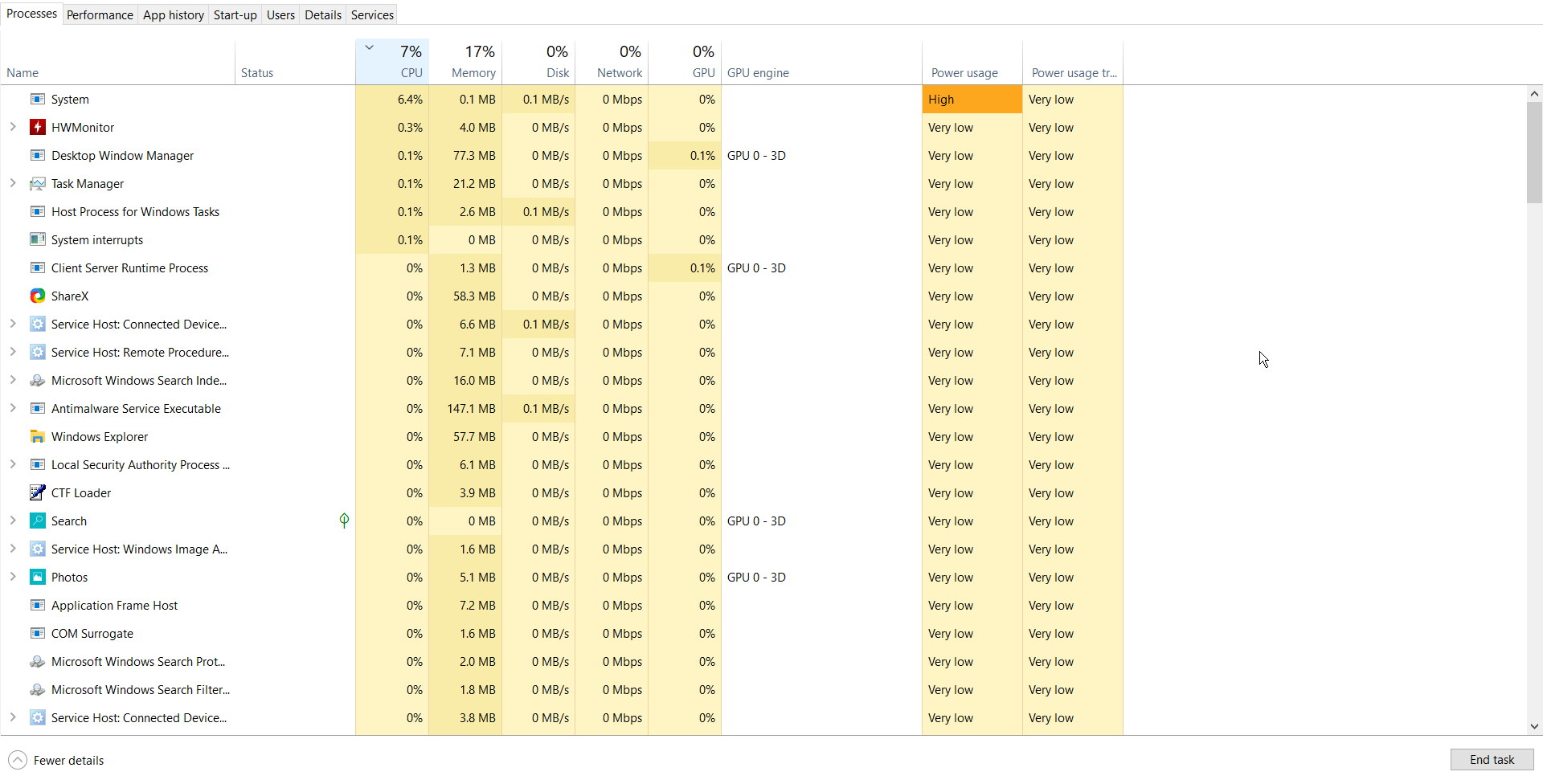
Task: Click the Fewer details link
Action: point(68,761)
